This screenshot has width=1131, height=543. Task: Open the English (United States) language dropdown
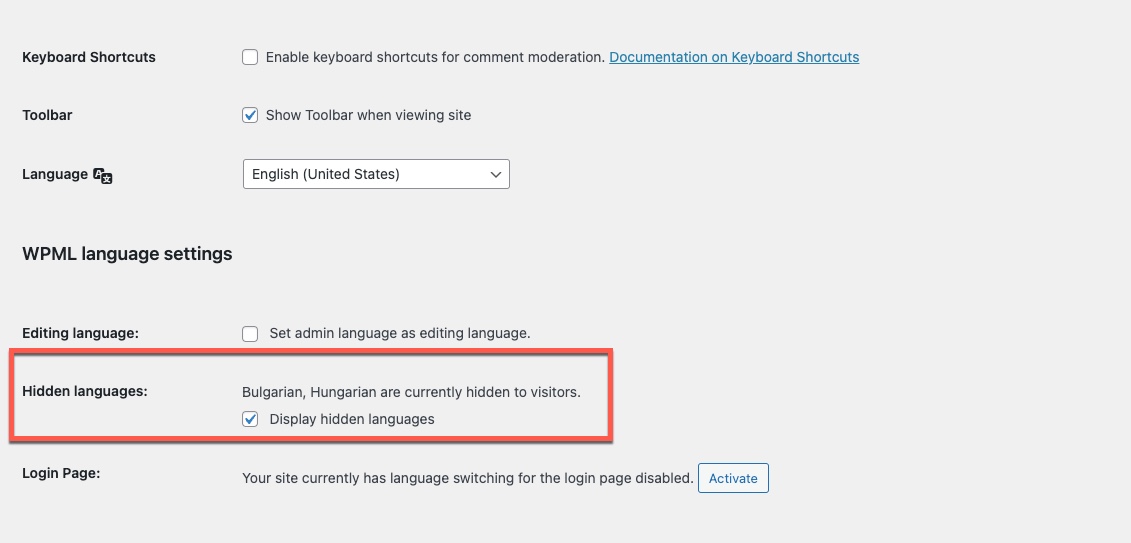(376, 174)
